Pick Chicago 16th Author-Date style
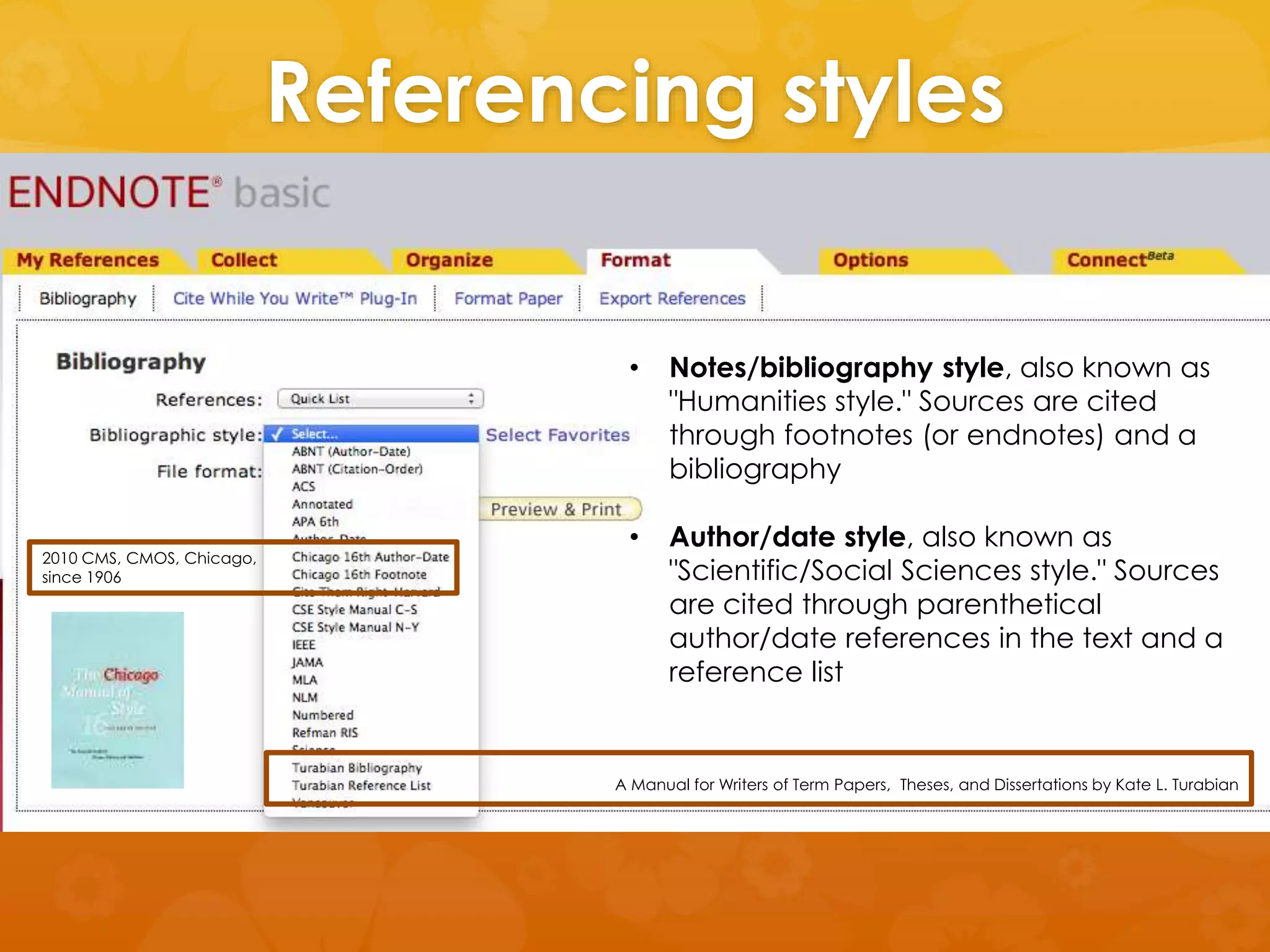This screenshot has width=1270, height=952. 370,557
